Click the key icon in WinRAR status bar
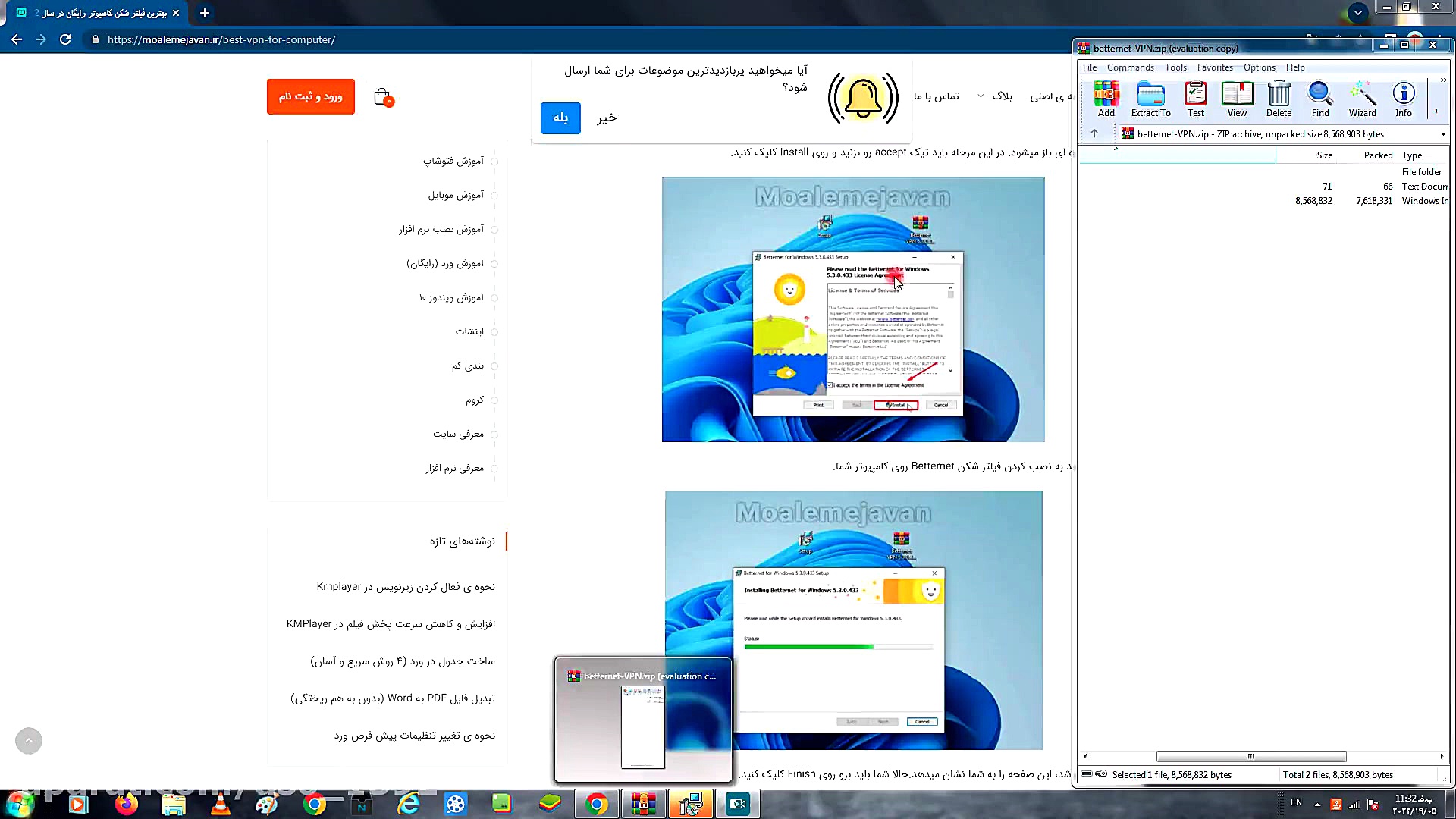Screen dimensions: 1456x819 pos(1101,774)
